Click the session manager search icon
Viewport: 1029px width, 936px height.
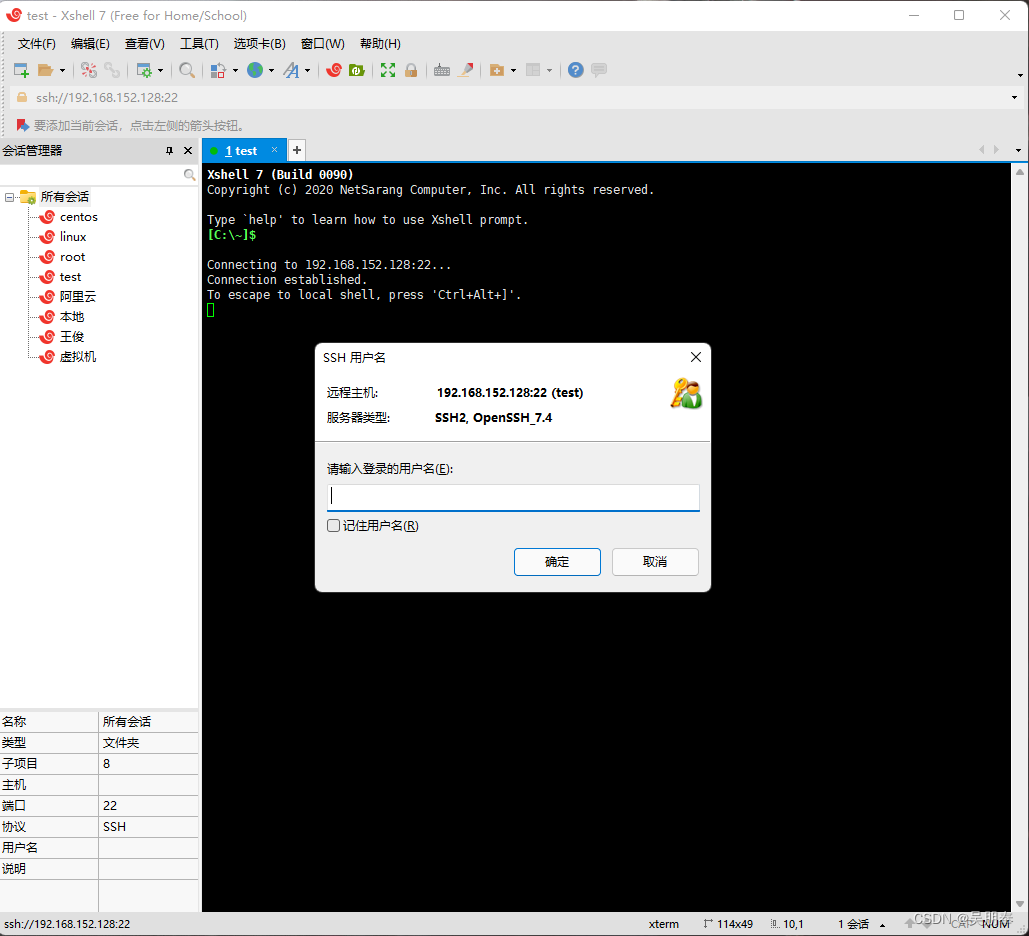click(189, 175)
